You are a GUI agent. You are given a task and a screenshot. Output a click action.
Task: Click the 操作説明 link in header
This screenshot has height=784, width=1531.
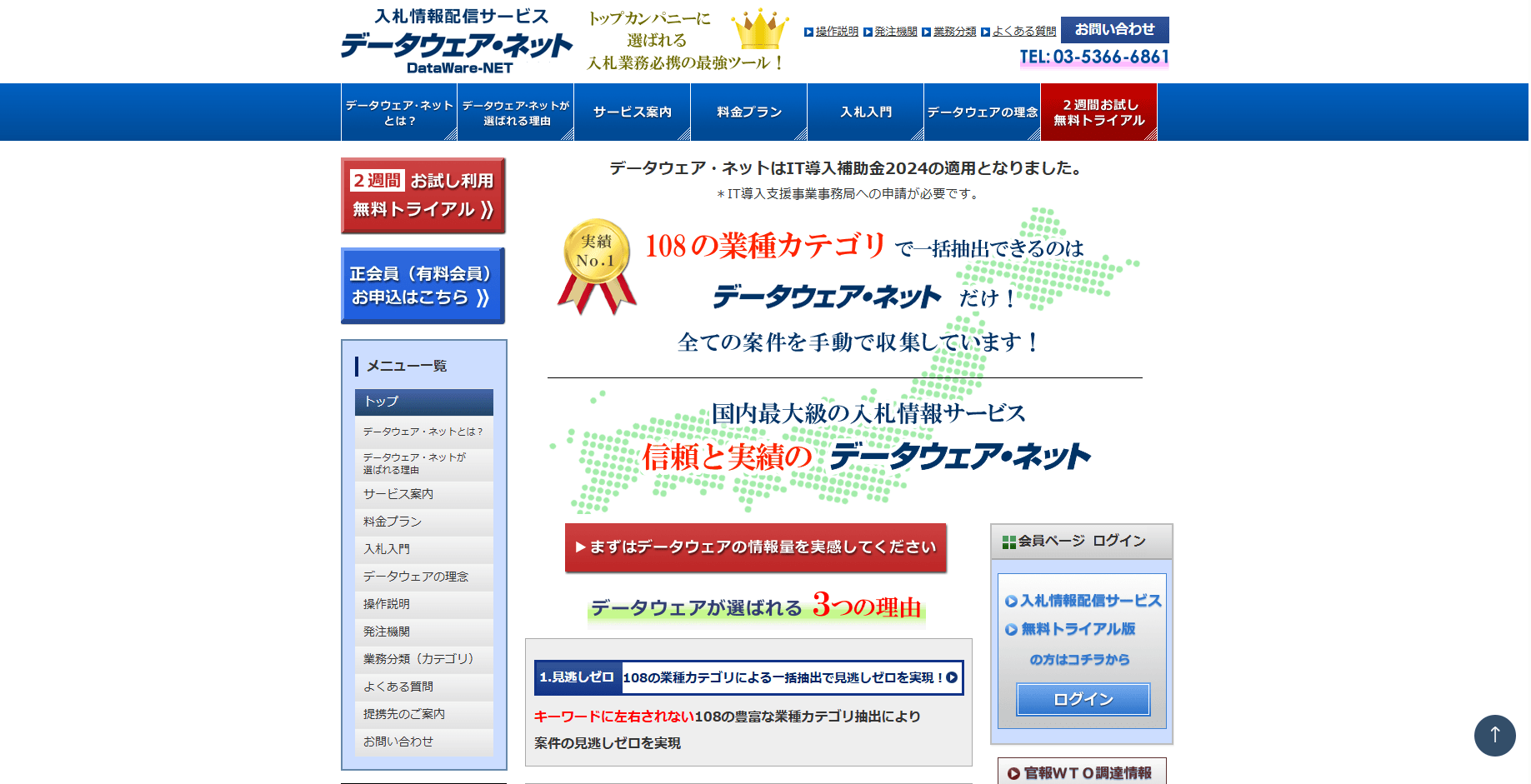point(836,32)
